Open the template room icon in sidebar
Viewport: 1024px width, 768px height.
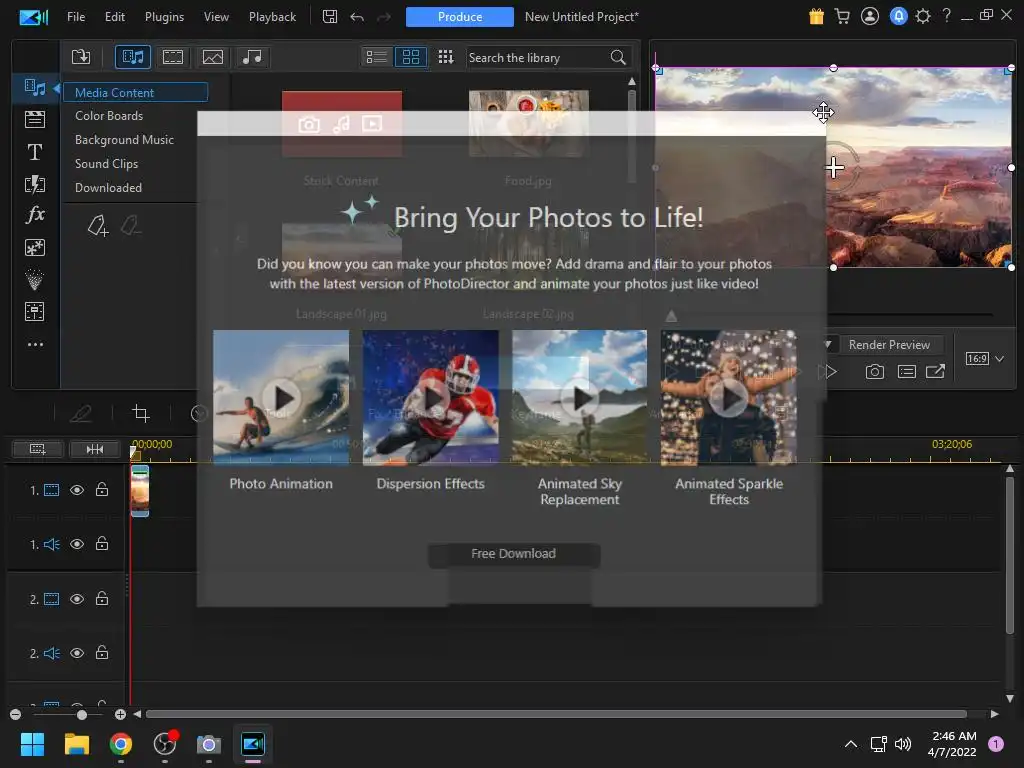[x=35, y=312]
